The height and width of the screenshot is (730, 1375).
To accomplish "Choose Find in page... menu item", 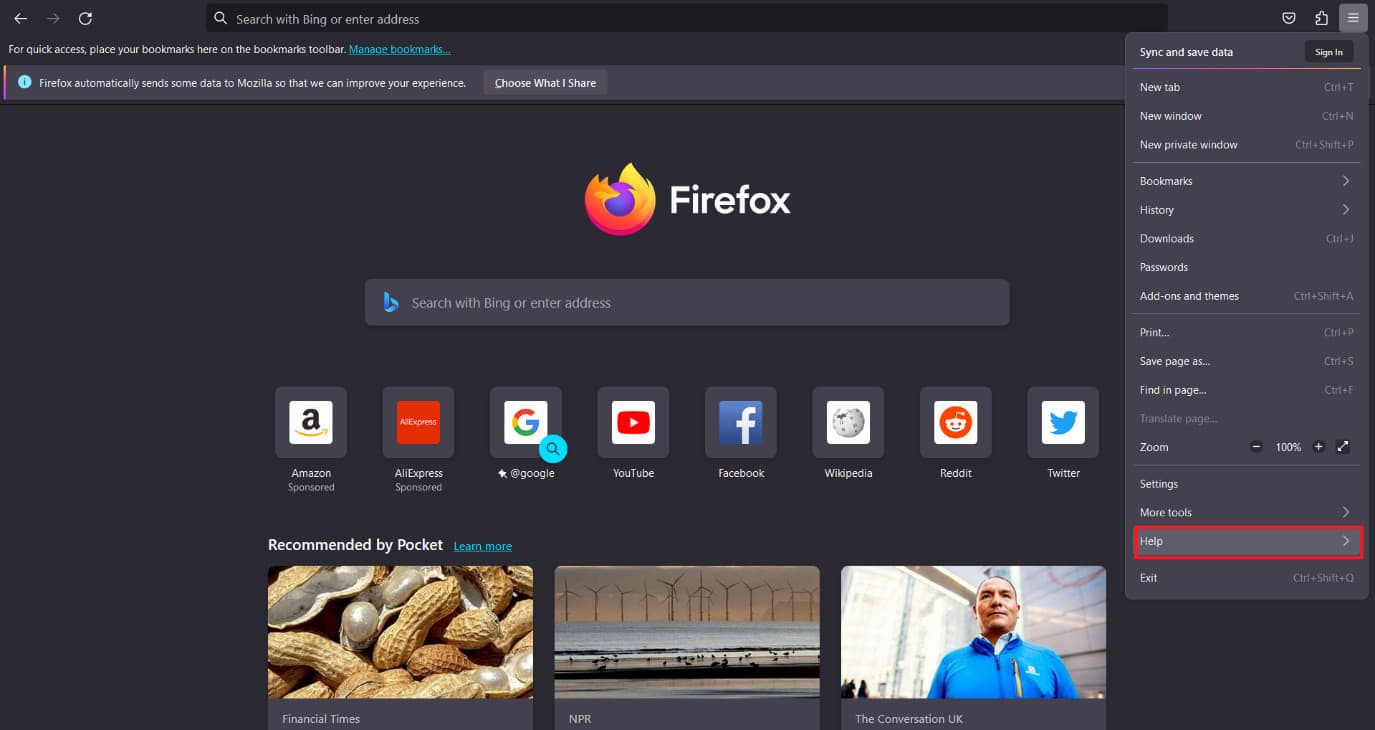I will point(1247,390).
